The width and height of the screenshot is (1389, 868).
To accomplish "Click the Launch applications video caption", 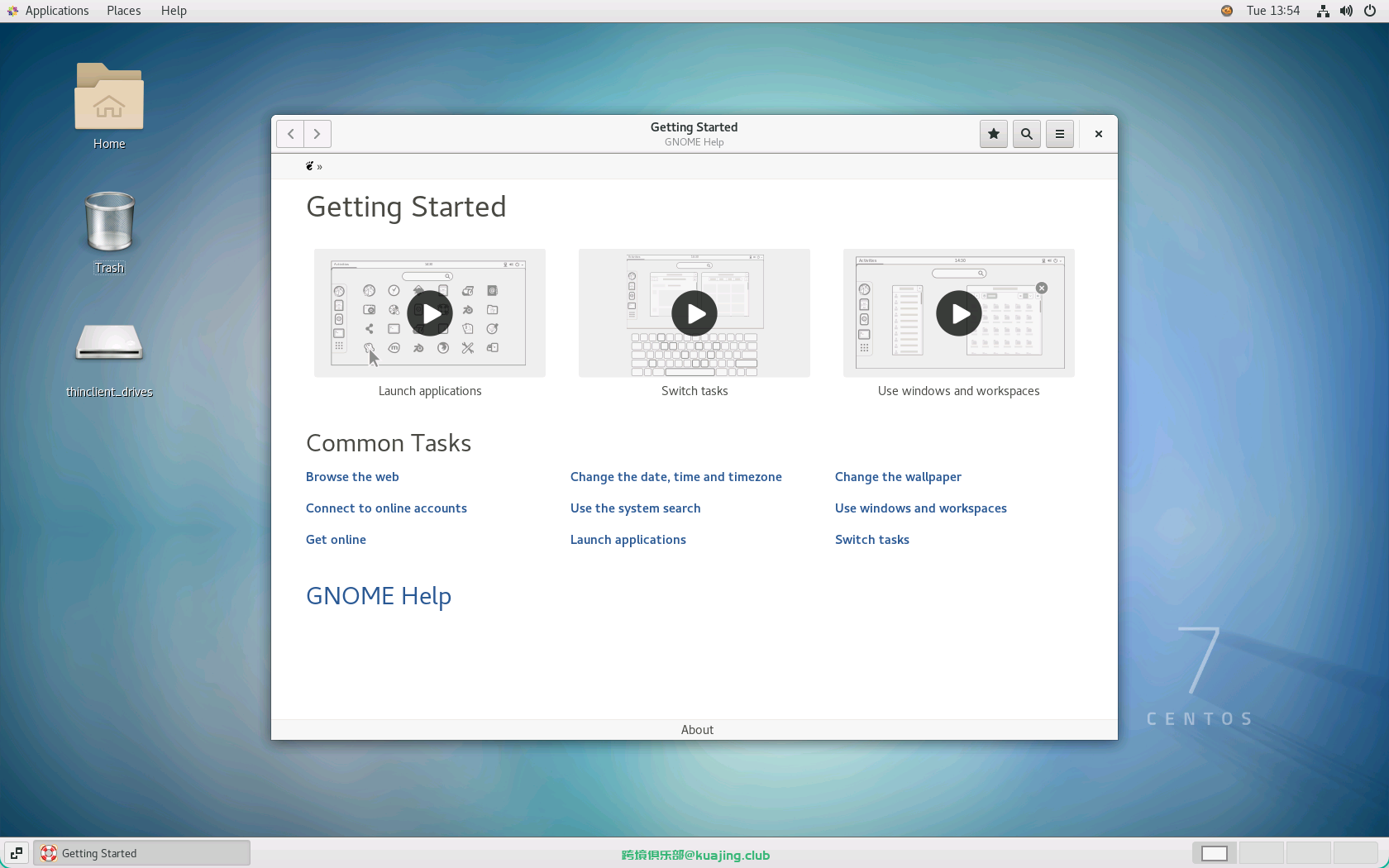I will 430,391.
